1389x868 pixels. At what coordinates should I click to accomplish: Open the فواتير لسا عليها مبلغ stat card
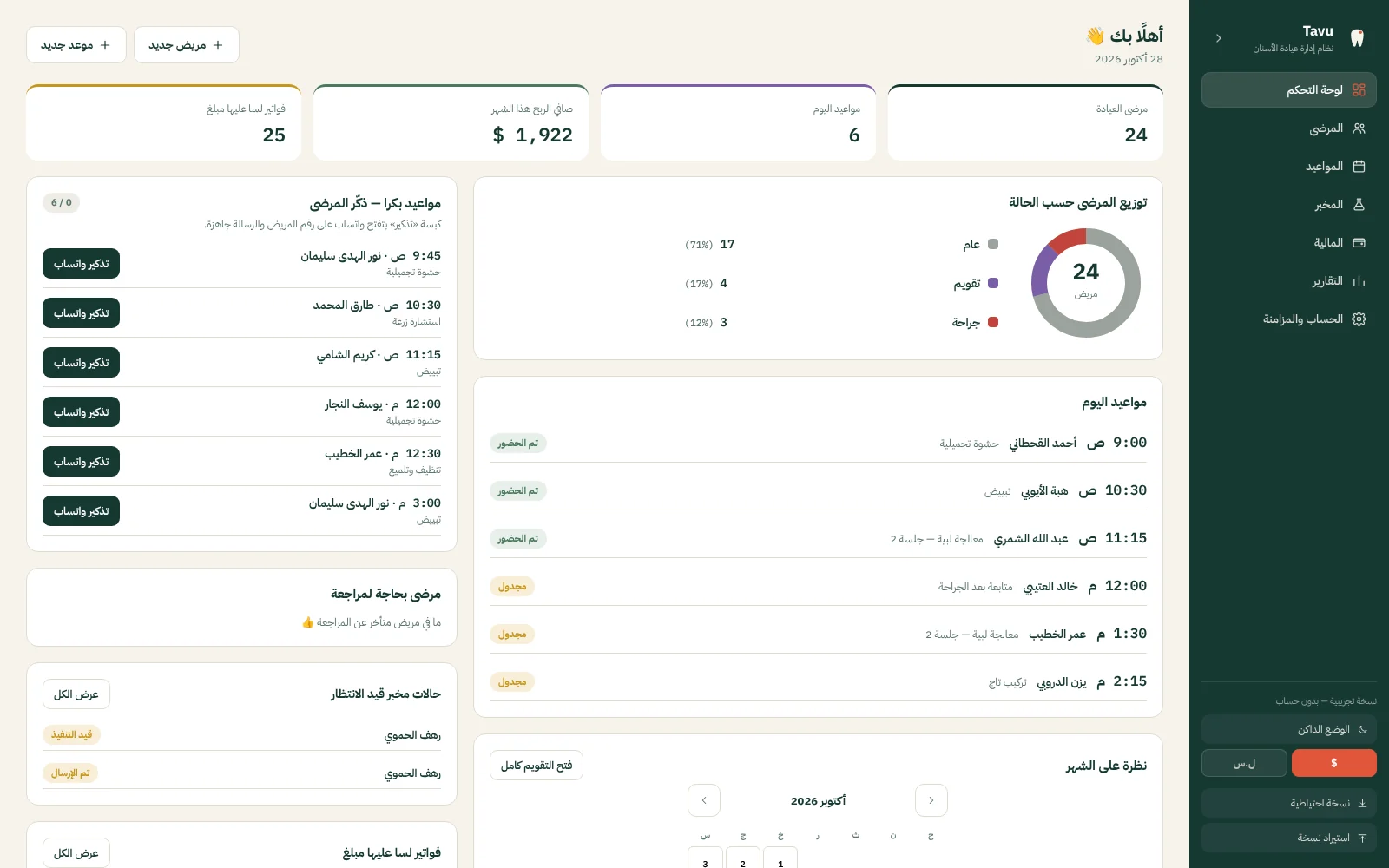click(164, 122)
